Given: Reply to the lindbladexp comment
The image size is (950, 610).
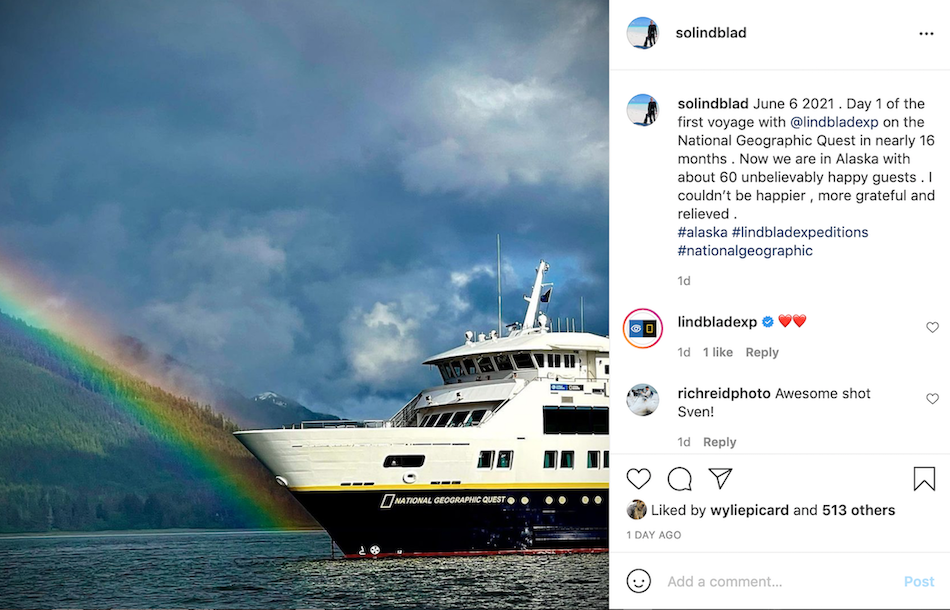Looking at the screenshot, I should click(x=762, y=352).
